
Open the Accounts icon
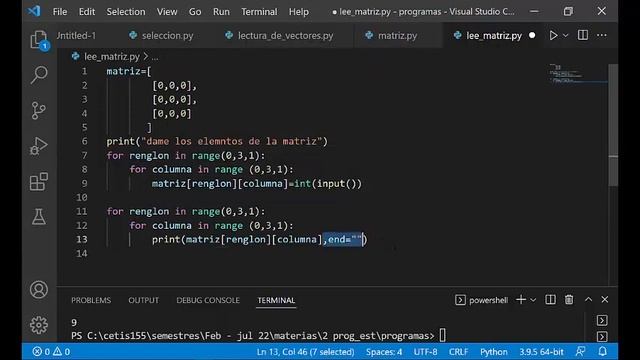coord(39,289)
